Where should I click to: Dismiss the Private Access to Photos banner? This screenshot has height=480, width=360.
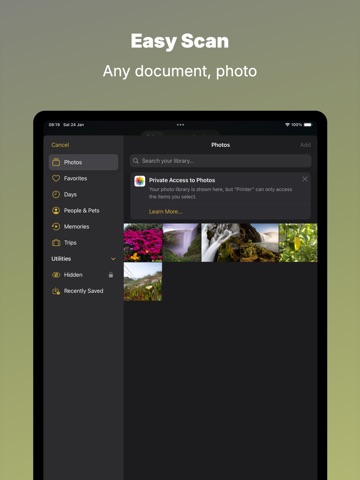pos(305,179)
